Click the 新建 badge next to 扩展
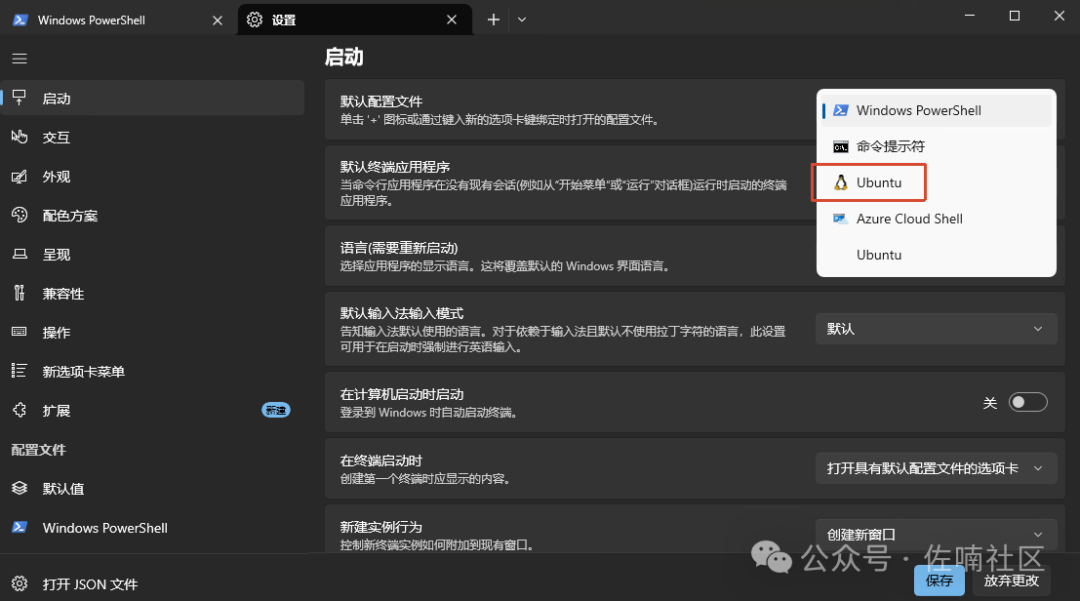Screen dimensions: 1080x601 276,410
